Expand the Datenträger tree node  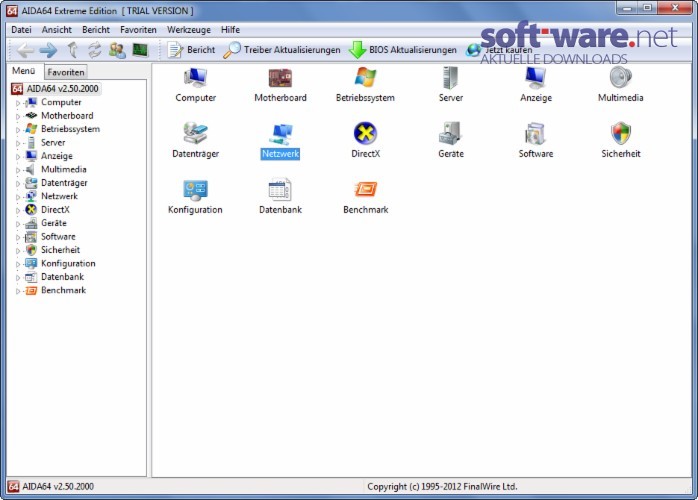coord(18,183)
